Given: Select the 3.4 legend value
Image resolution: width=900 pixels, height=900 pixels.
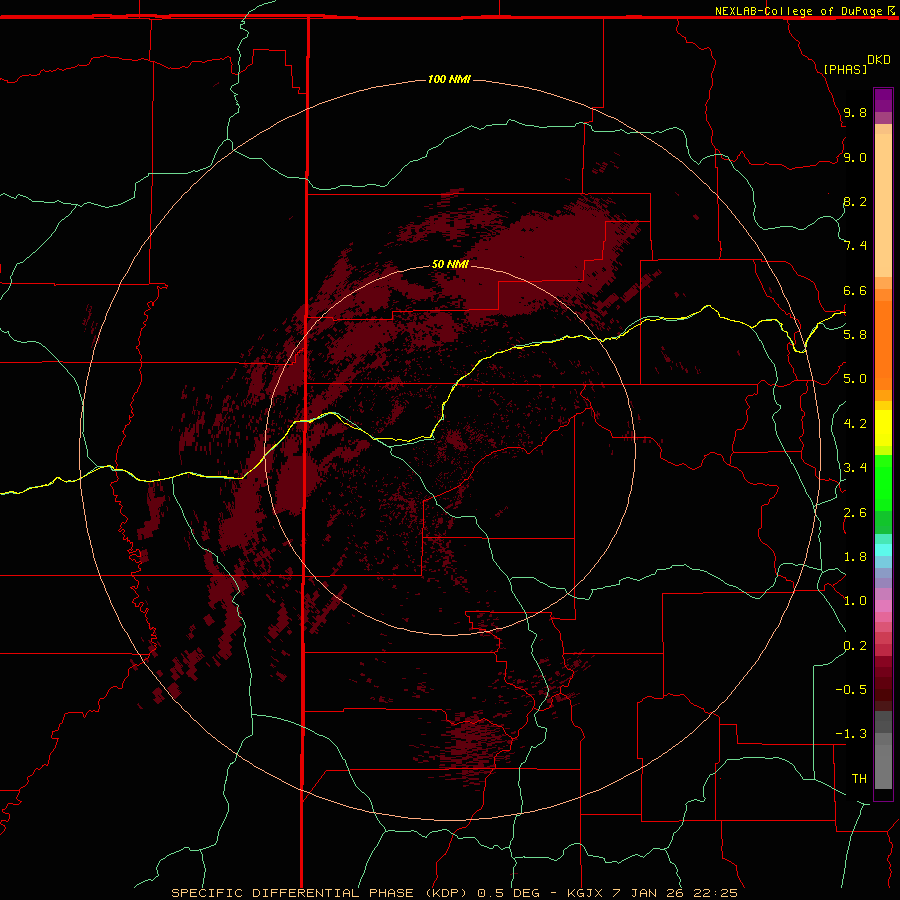Looking at the screenshot, I should [x=855, y=468].
